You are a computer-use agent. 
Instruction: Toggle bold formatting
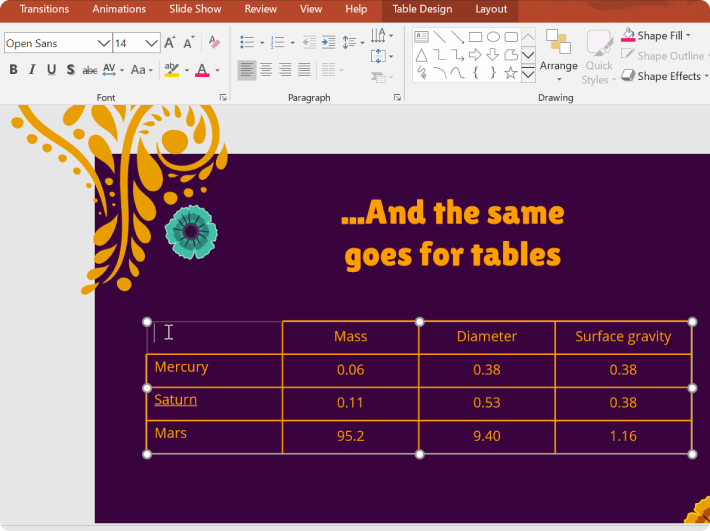[x=13, y=70]
